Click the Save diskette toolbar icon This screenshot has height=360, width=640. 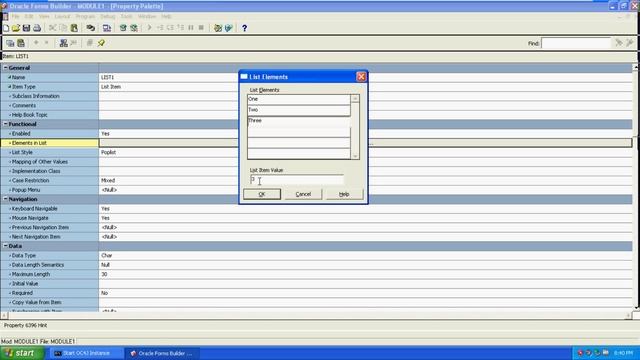[x=27, y=28]
